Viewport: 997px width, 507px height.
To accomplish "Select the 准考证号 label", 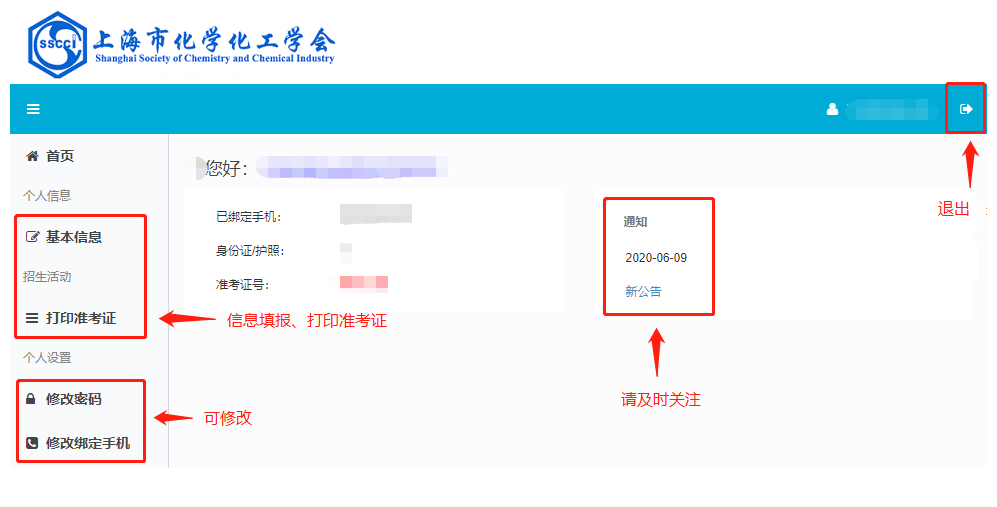I will [x=242, y=284].
